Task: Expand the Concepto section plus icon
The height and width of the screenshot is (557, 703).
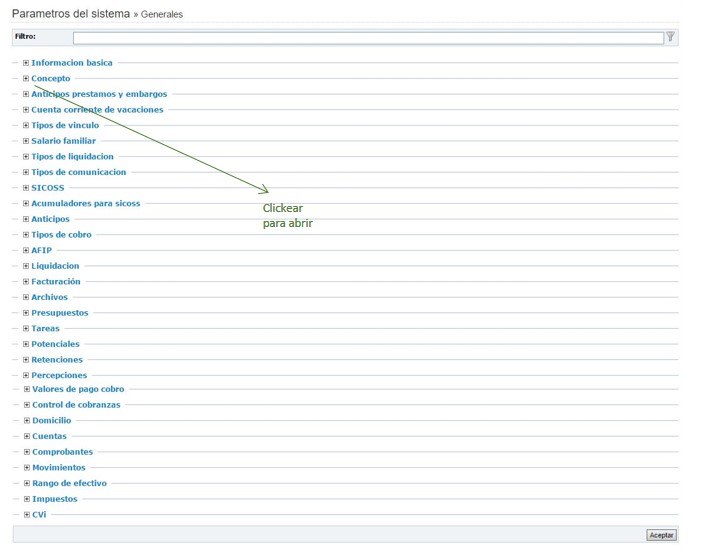Action: [26, 78]
